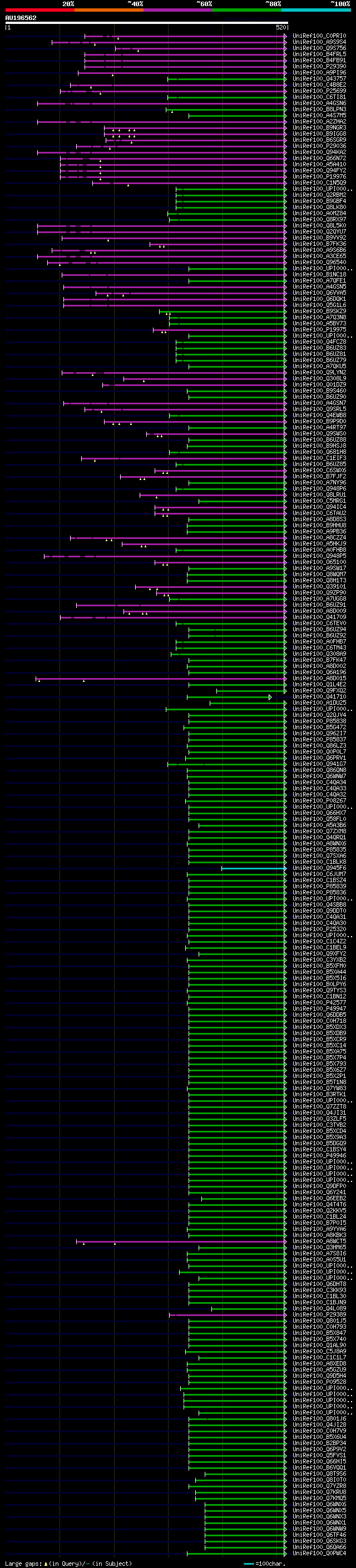Select the UniRef100_Q8RX97 label
The height and width of the screenshot is (1568, 356).
click(319, 219)
